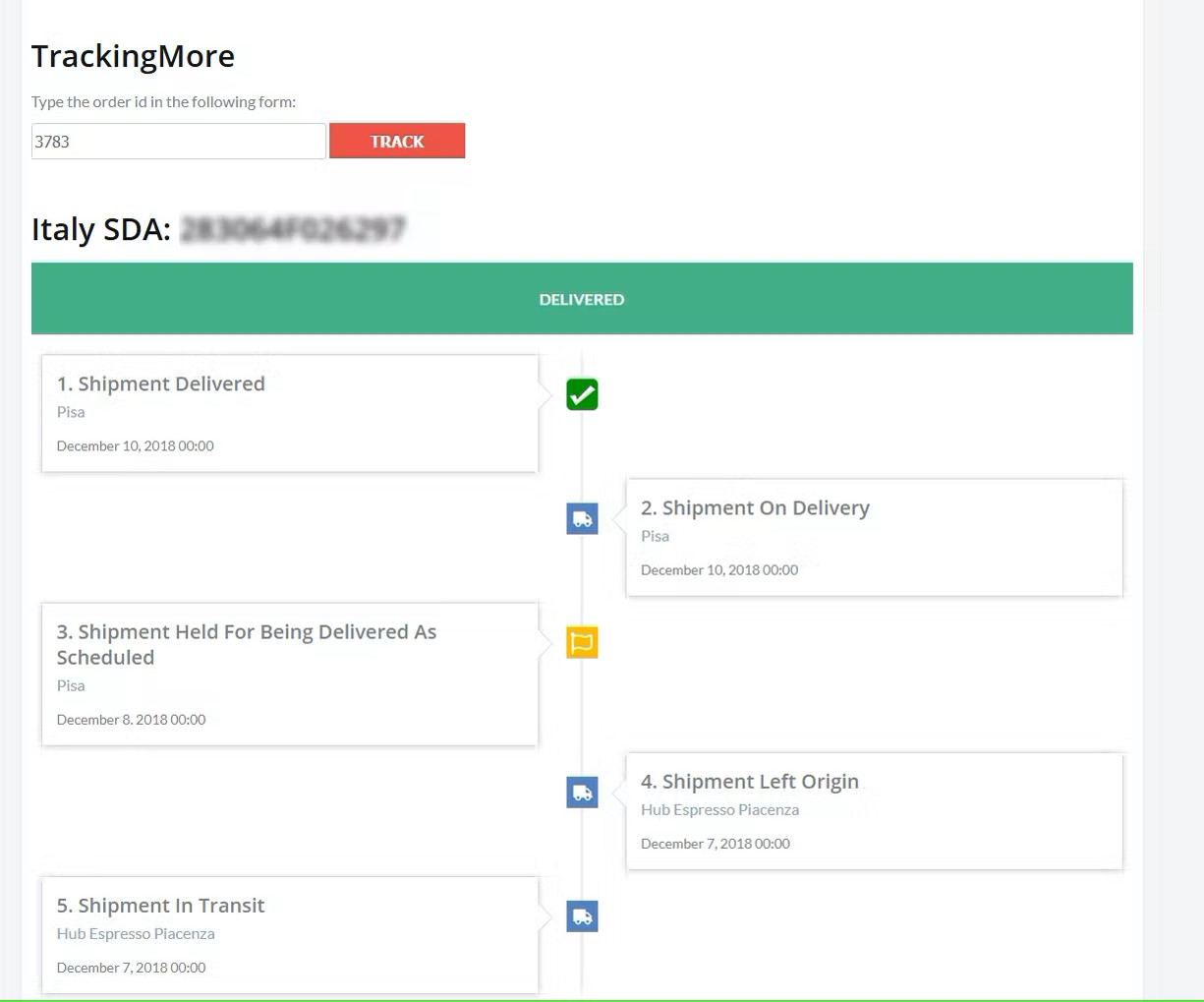Viewport: 1204px width, 1002px height.
Task: Click 'Type the order id' instruction text
Action: coord(163,101)
